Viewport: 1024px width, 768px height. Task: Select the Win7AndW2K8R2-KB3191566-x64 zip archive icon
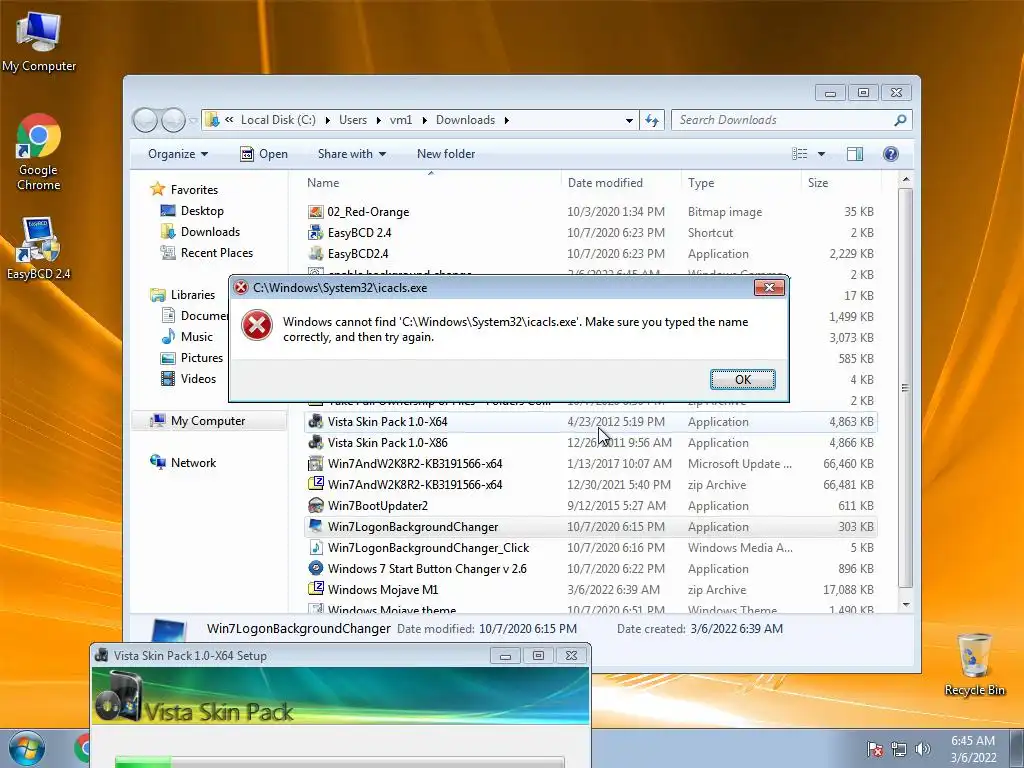click(315, 484)
